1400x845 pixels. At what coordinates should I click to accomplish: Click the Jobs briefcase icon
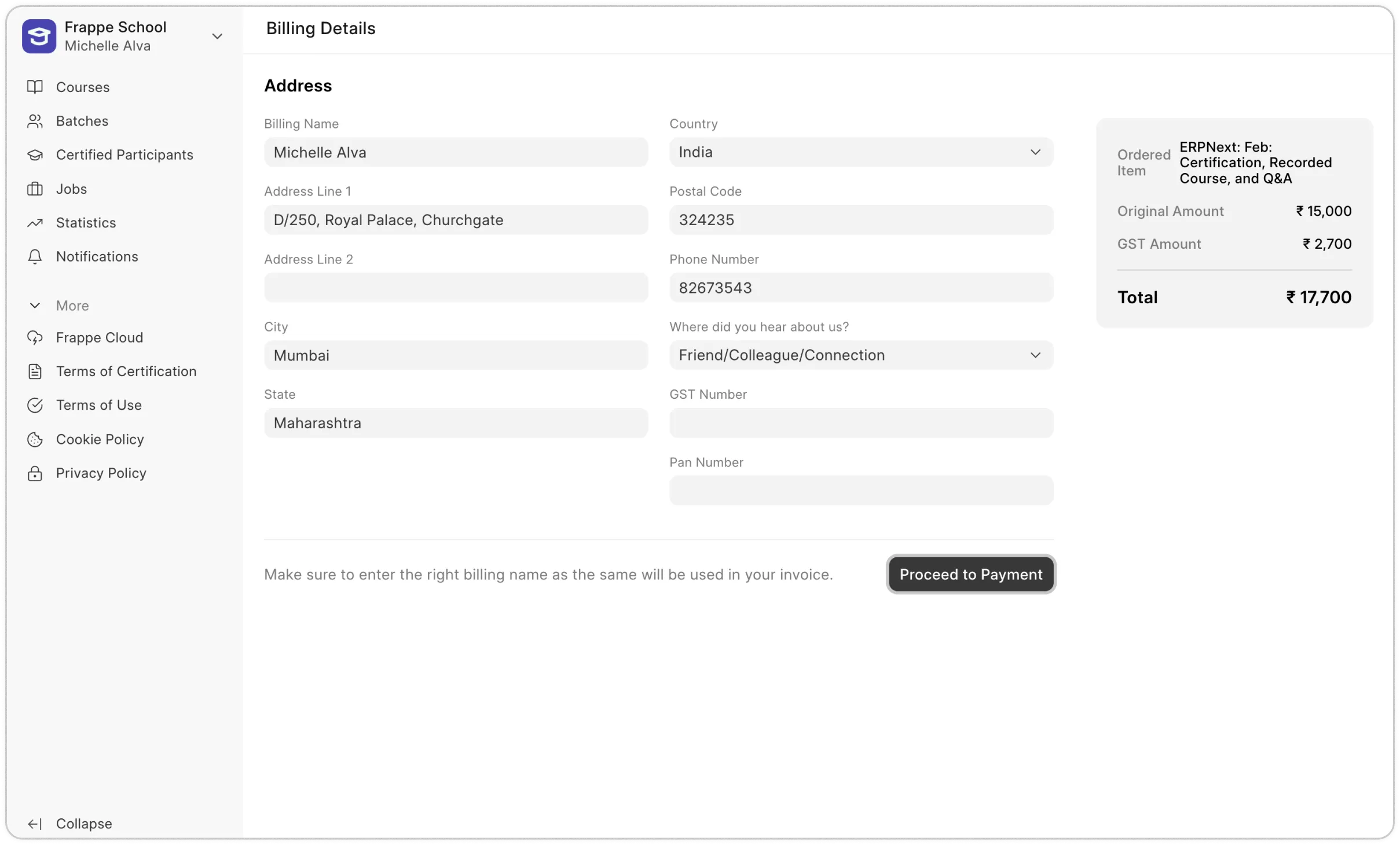pos(35,188)
